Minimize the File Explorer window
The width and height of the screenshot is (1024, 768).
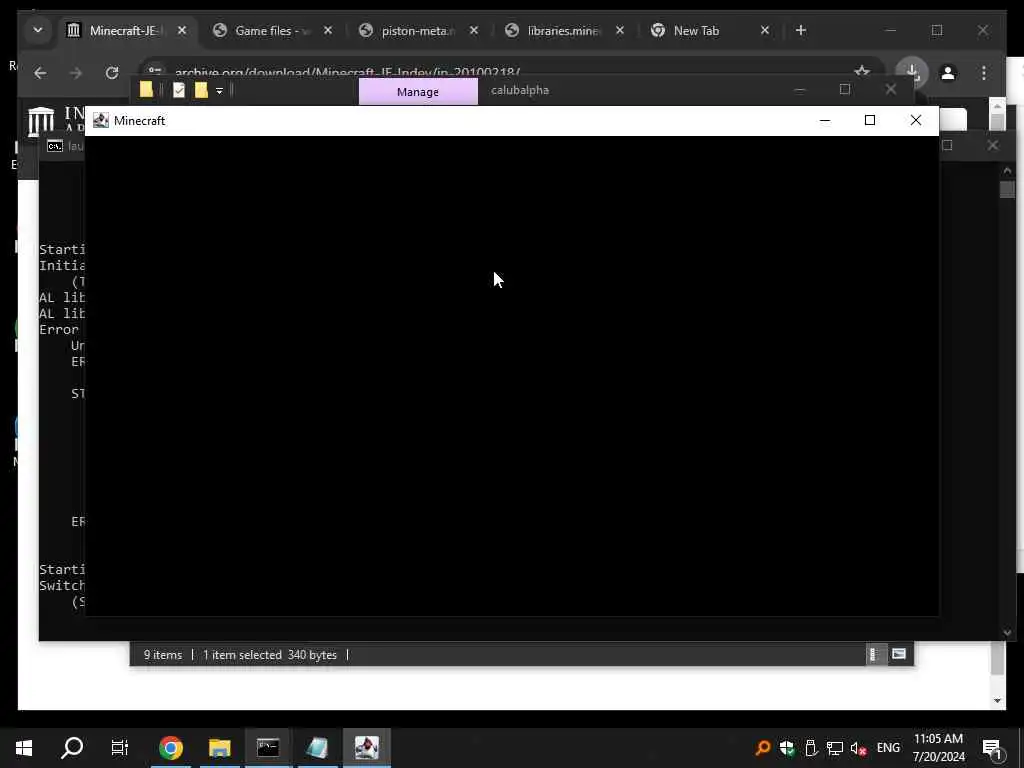point(800,89)
